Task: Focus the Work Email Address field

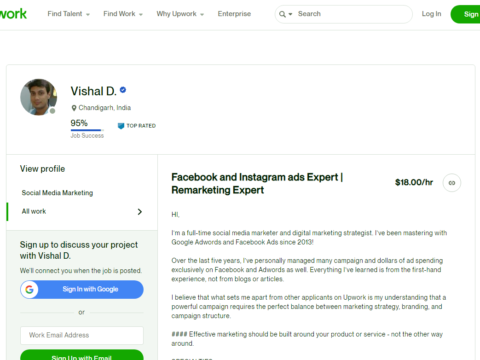Action: [x=82, y=335]
